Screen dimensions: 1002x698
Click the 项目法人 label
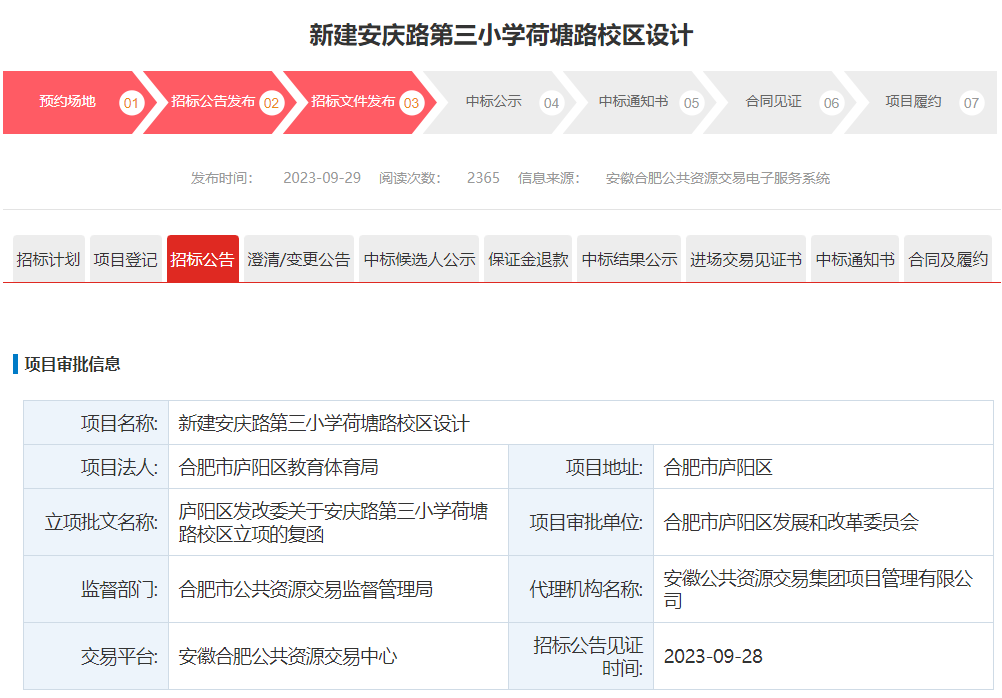119,467
